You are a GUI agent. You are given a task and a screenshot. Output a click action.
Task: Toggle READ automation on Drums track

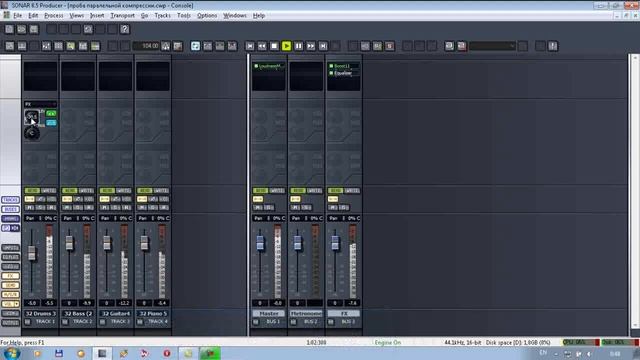tap(31, 191)
